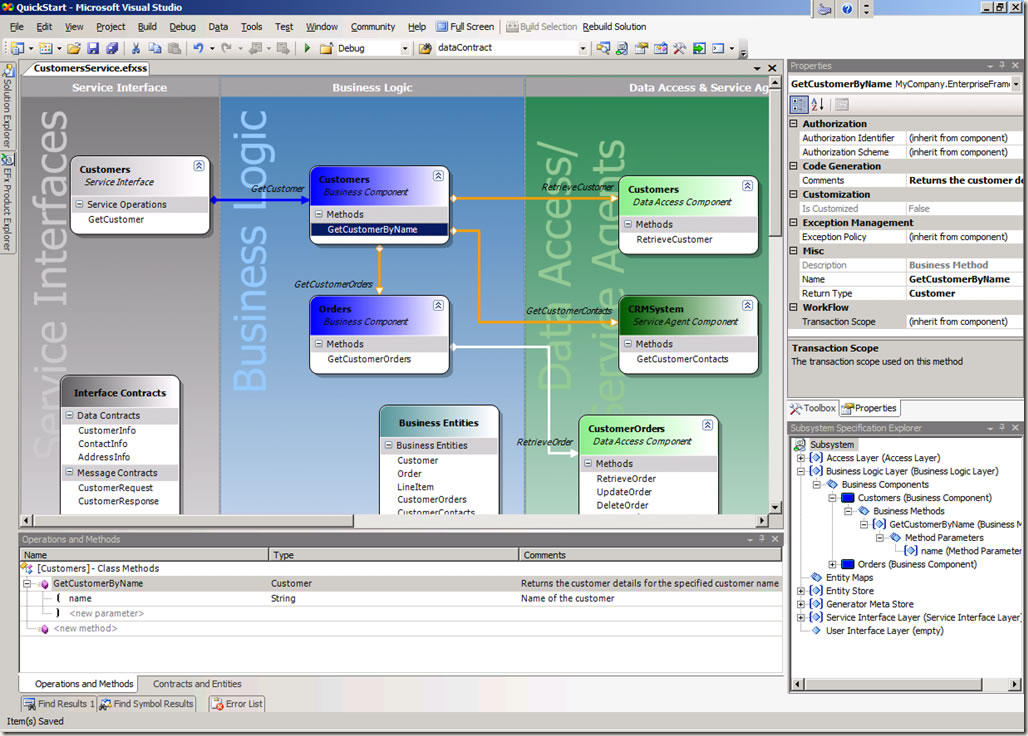
Task: Open the GetCustomerByName object selector dropdown
Action: coord(1016,84)
